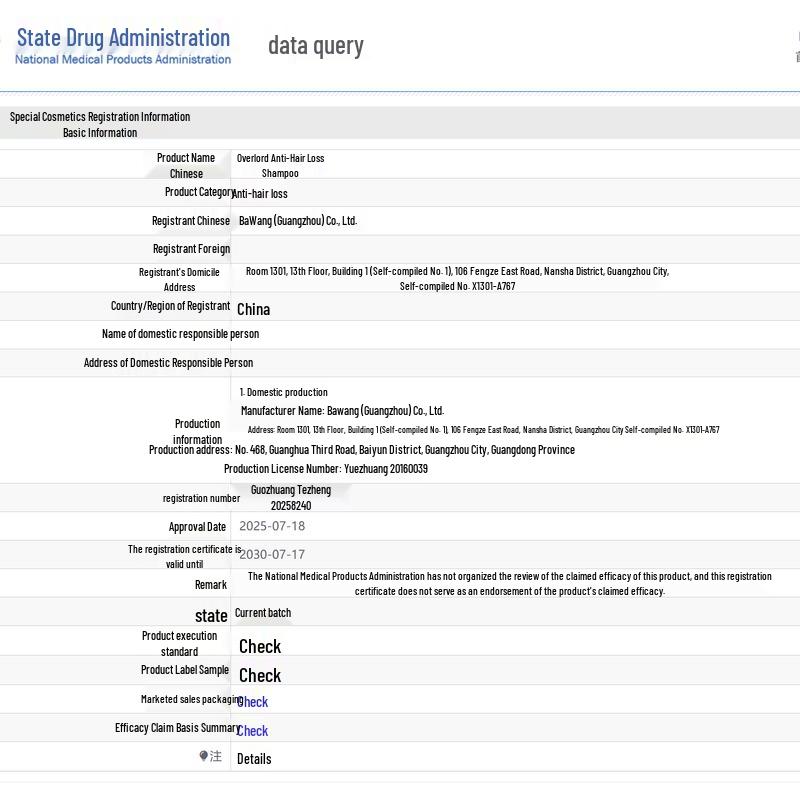Select the state value 'Current batch'
Viewport: 800px width, 800px height.
[263, 613]
